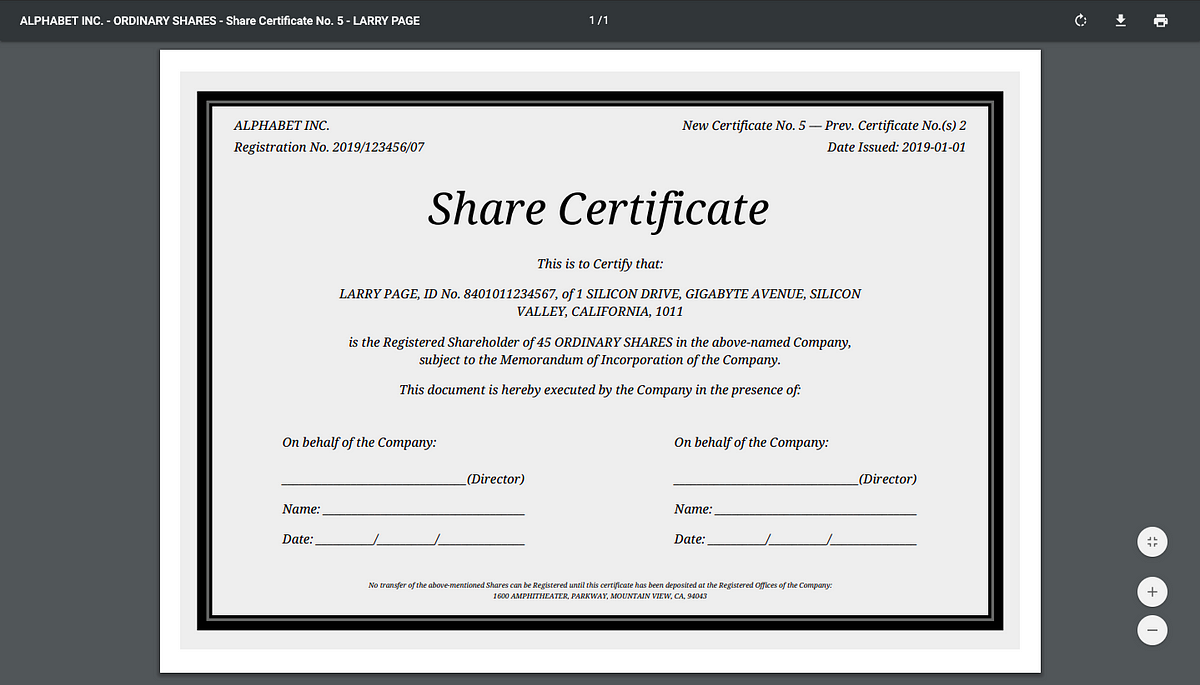Screen dimensions: 1200x685
Task: Click the PDF title in the toolbar
Action: tap(220, 20)
